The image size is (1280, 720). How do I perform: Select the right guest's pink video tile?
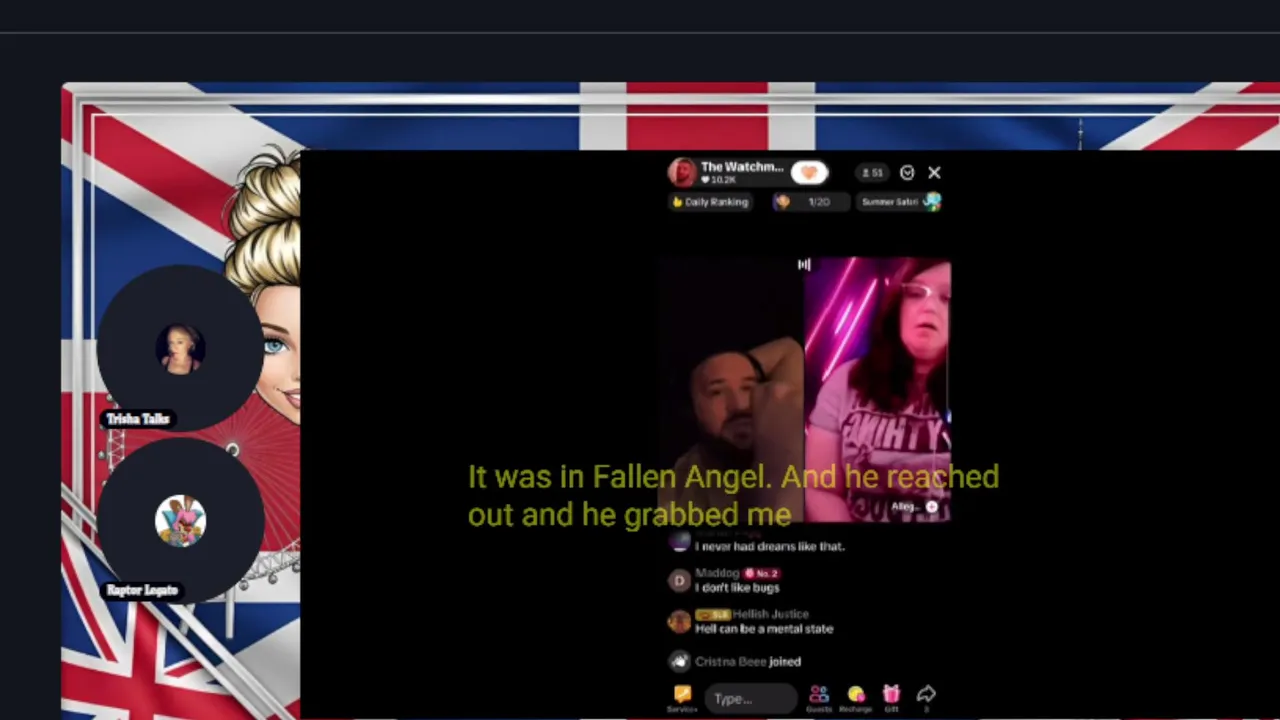tap(877, 390)
